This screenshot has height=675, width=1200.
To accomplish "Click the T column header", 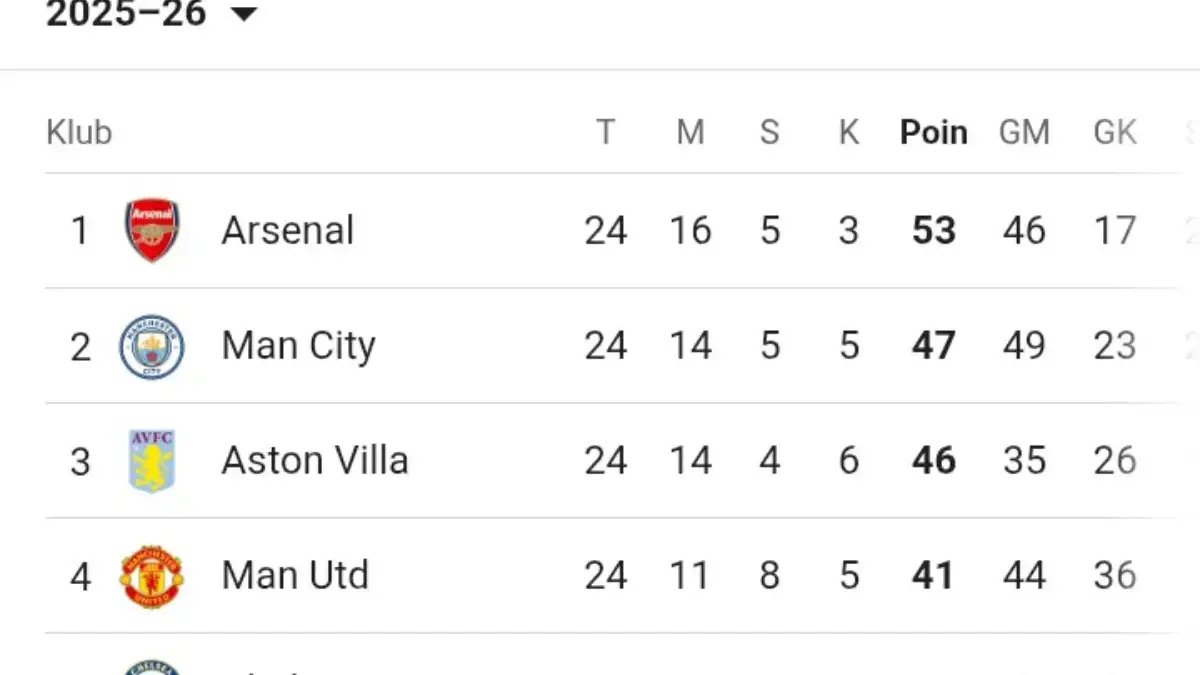I will 606,131.
